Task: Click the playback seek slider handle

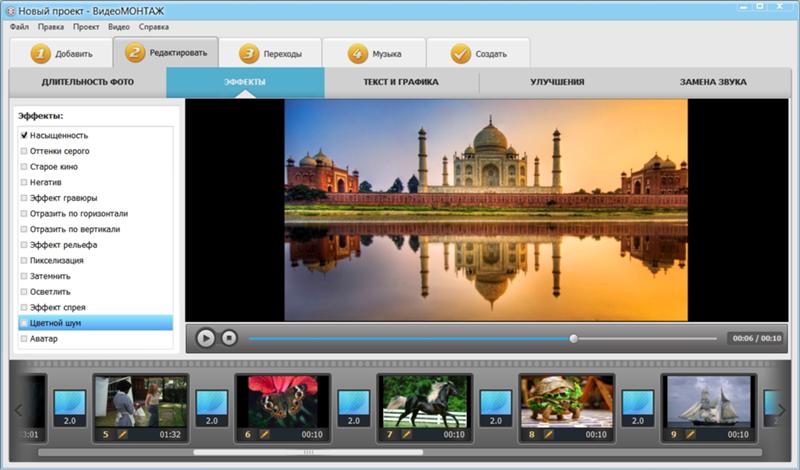Action: click(573, 338)
